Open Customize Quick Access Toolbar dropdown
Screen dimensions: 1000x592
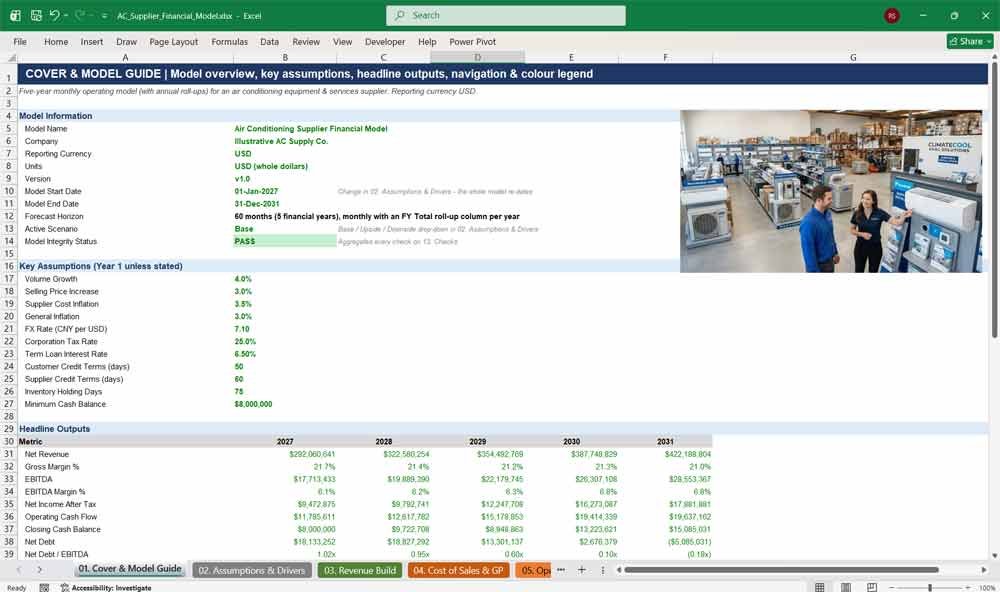pyautogui.click(x=105, y=15)
